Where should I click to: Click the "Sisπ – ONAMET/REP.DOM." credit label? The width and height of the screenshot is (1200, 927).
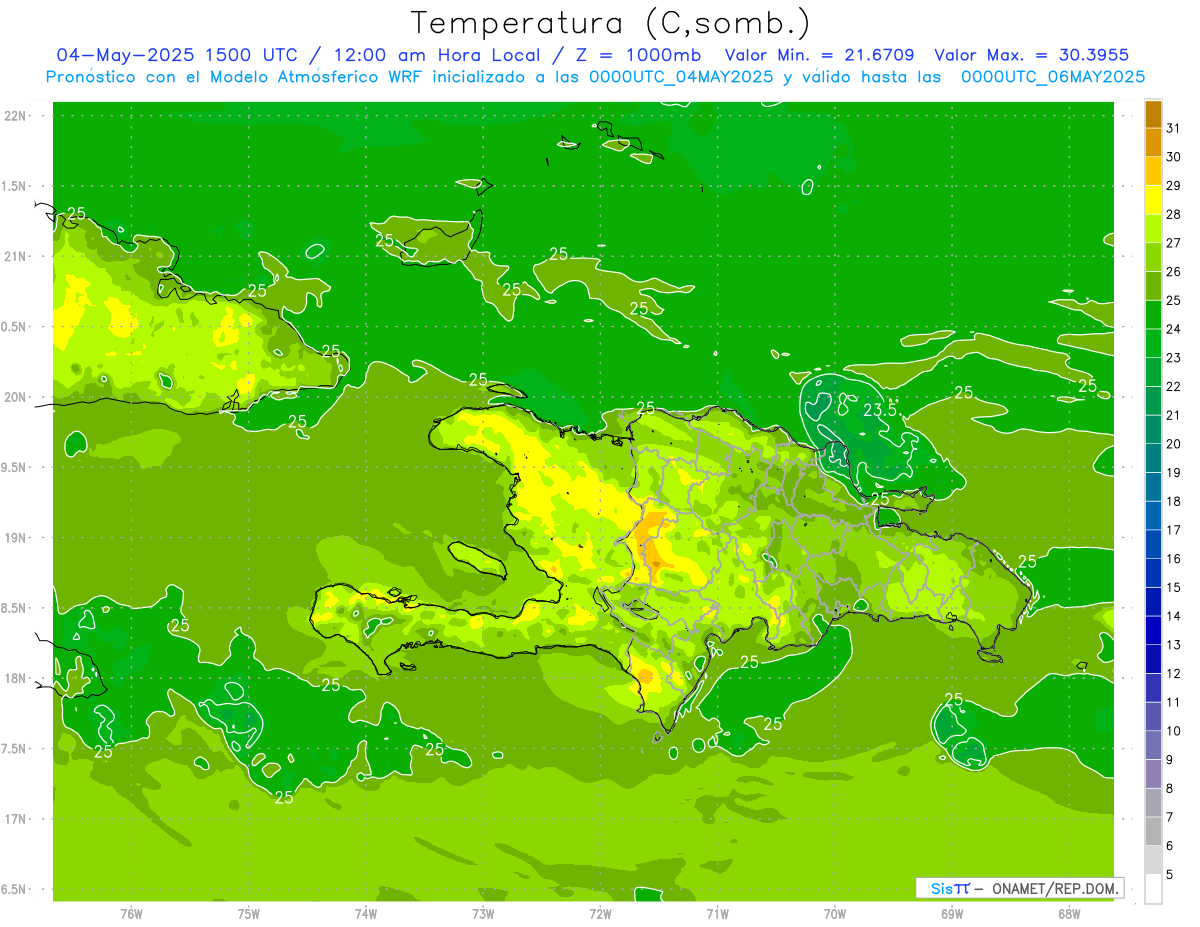pos(1019,888)
